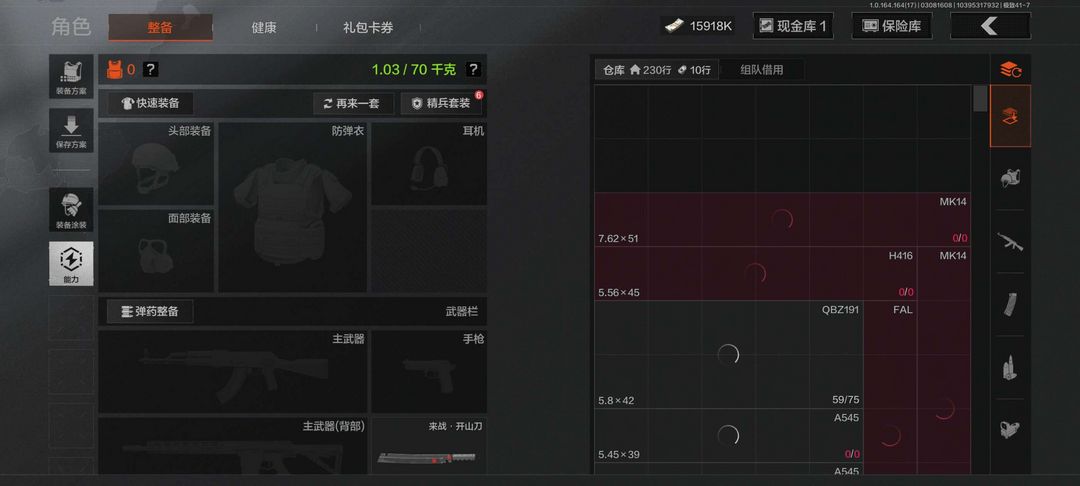Select the 能力 lightning ability icon
This screenshot has width=1080, height=486.
pos(71,264)
